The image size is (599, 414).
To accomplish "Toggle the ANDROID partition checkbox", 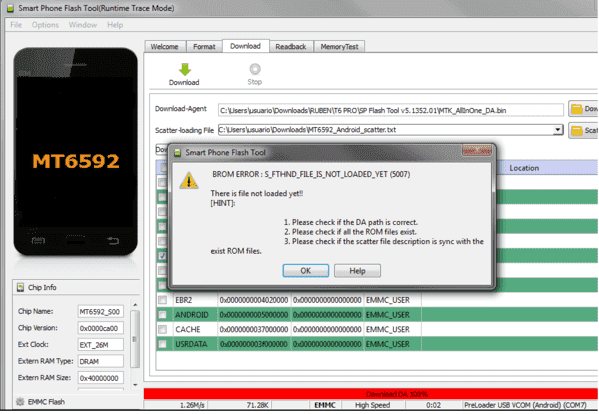I will tap(162, 315).
